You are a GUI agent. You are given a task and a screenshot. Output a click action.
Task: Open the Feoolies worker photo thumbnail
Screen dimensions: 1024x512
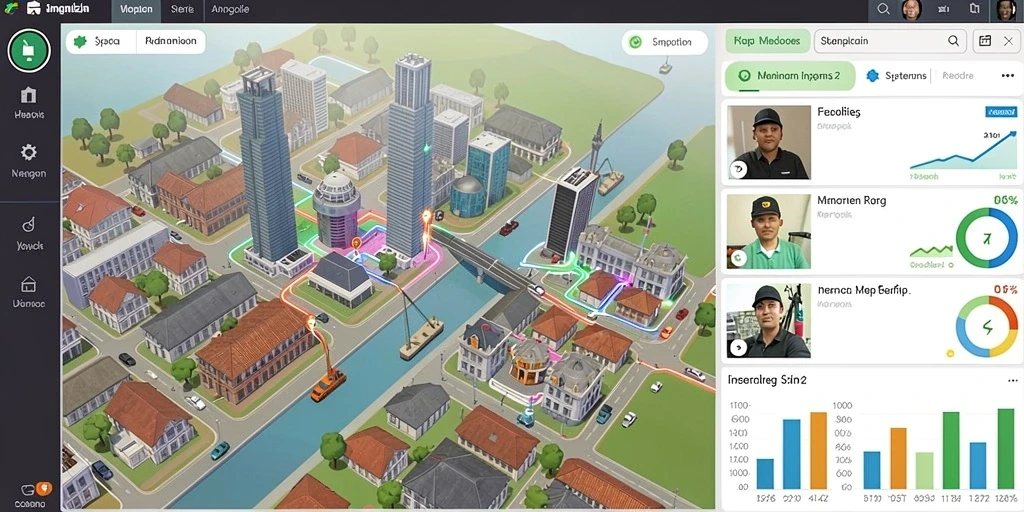769,142
